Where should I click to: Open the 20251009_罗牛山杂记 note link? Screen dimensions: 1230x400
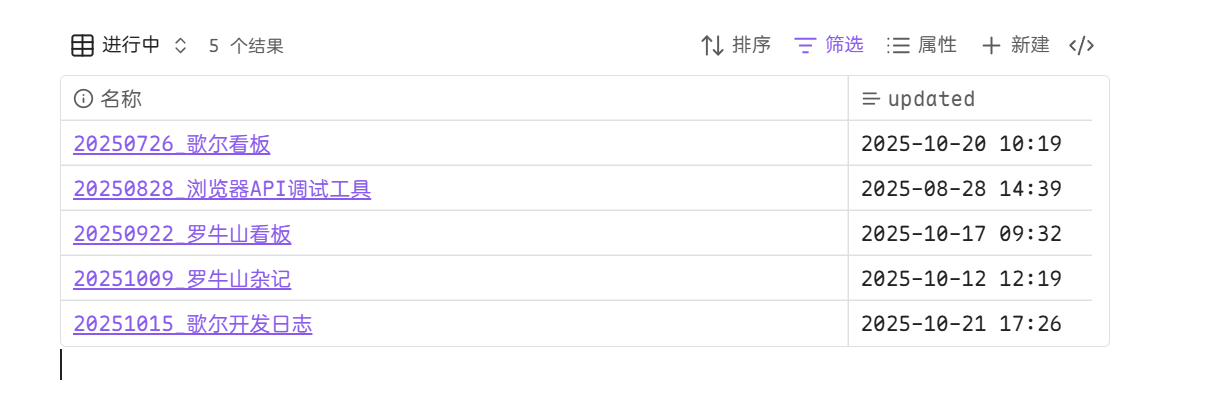[x=182, y=279]
